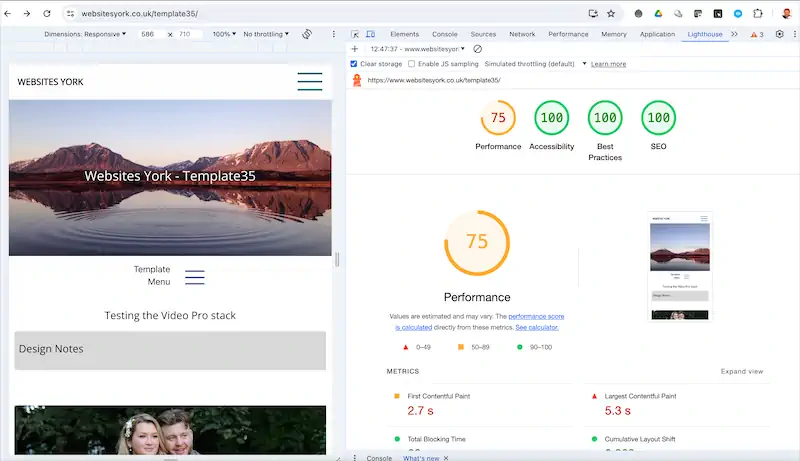Image resolution: width=800 pixels, height=461 pixels.
Task: Open the Simulated throttling dropdown
Action: point(535,64)
